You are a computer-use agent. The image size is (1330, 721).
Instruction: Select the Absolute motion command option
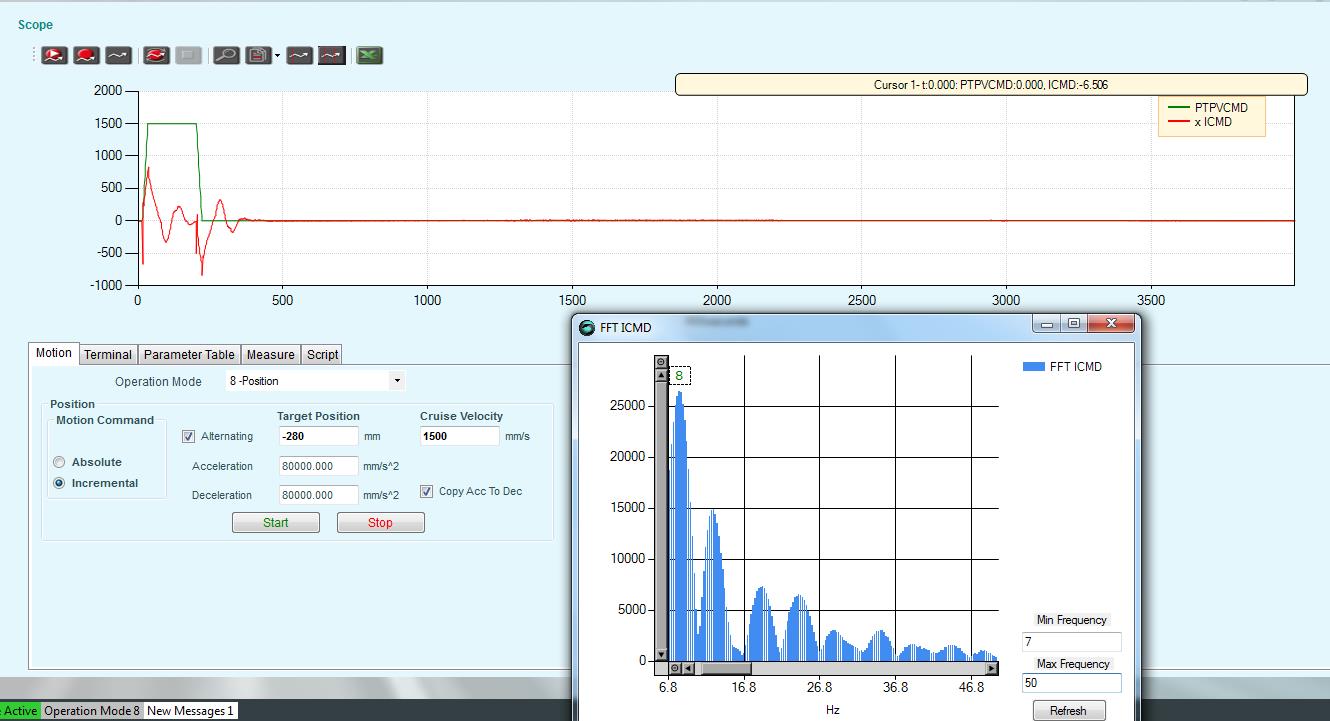(x=60, y=462)
